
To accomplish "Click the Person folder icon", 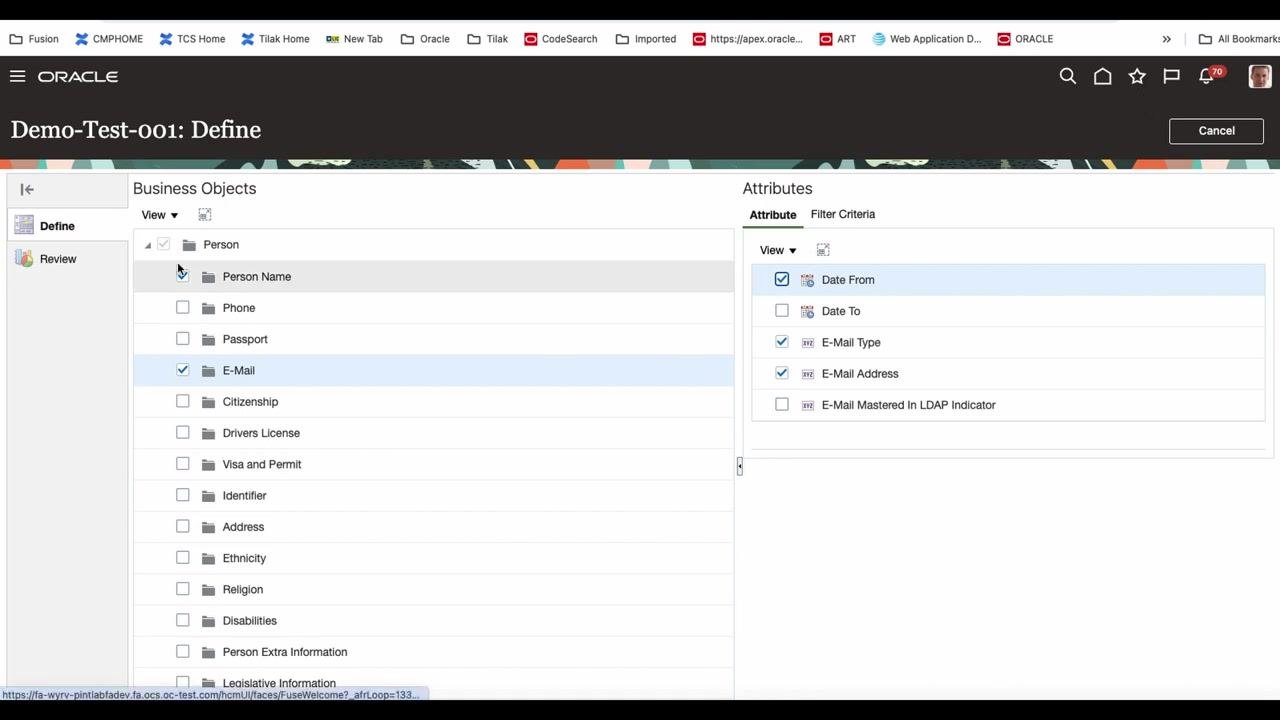I will coord(189,245).
